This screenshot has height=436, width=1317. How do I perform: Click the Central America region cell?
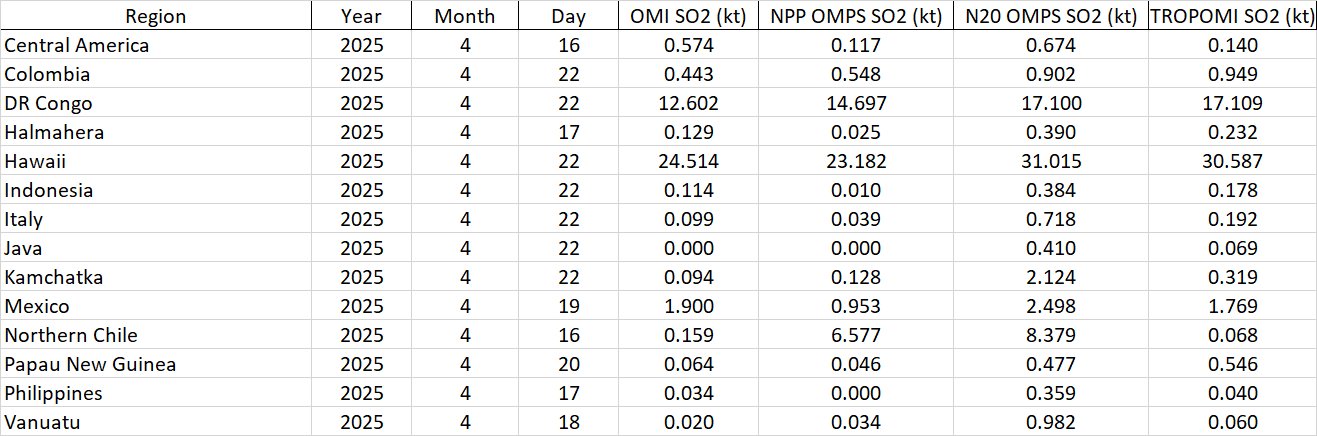coord(77,45)
